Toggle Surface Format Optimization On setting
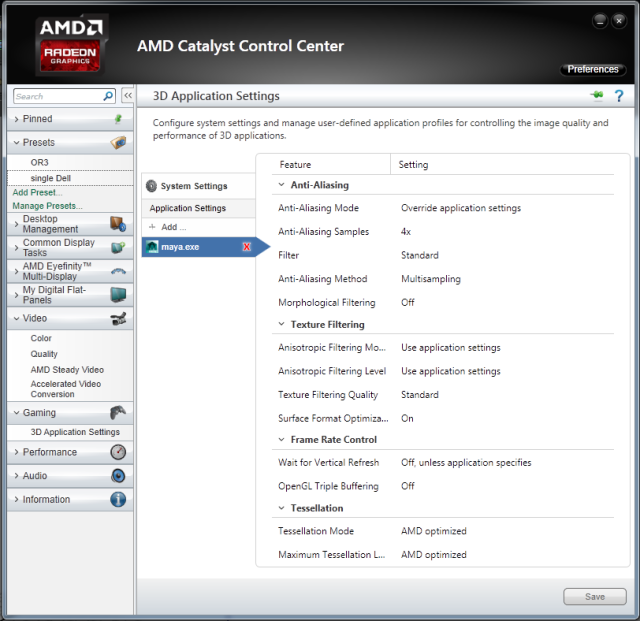Image resolution: width=640 pixels, height=621 pixels. click(407, 418)
